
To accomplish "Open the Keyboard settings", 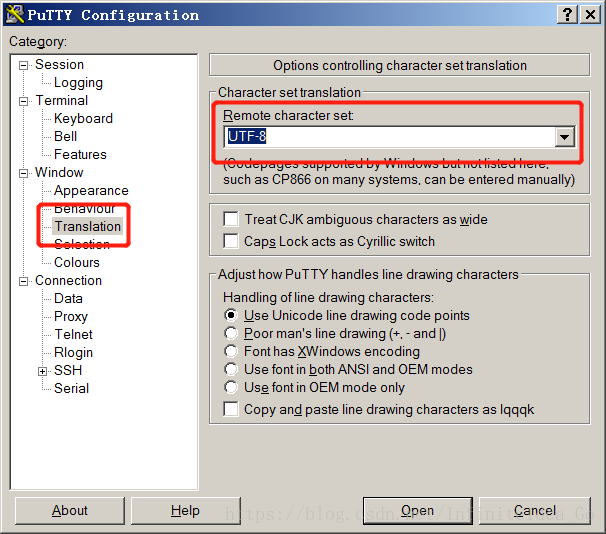I will 83,119.
